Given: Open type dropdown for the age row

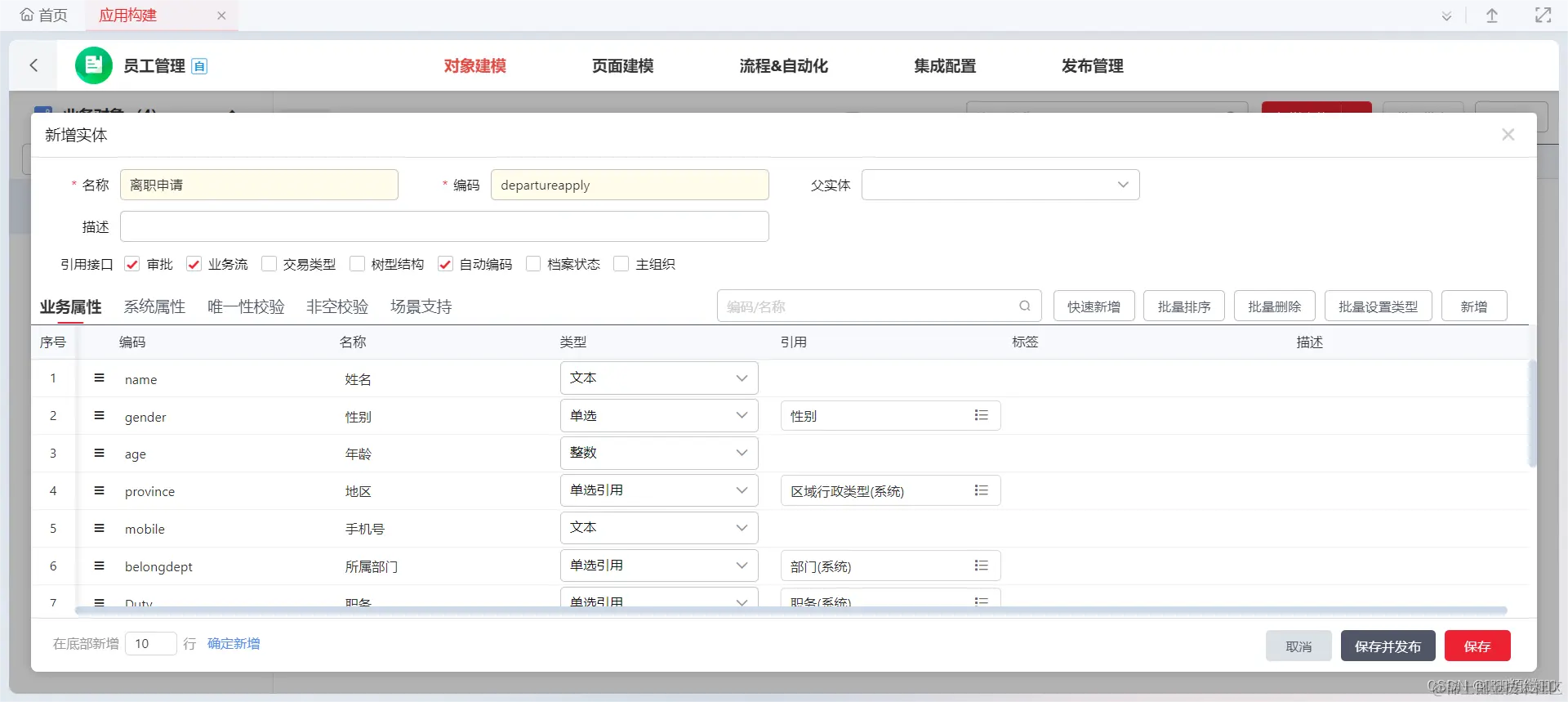Looking at the screenshot, I should [659, 453].
